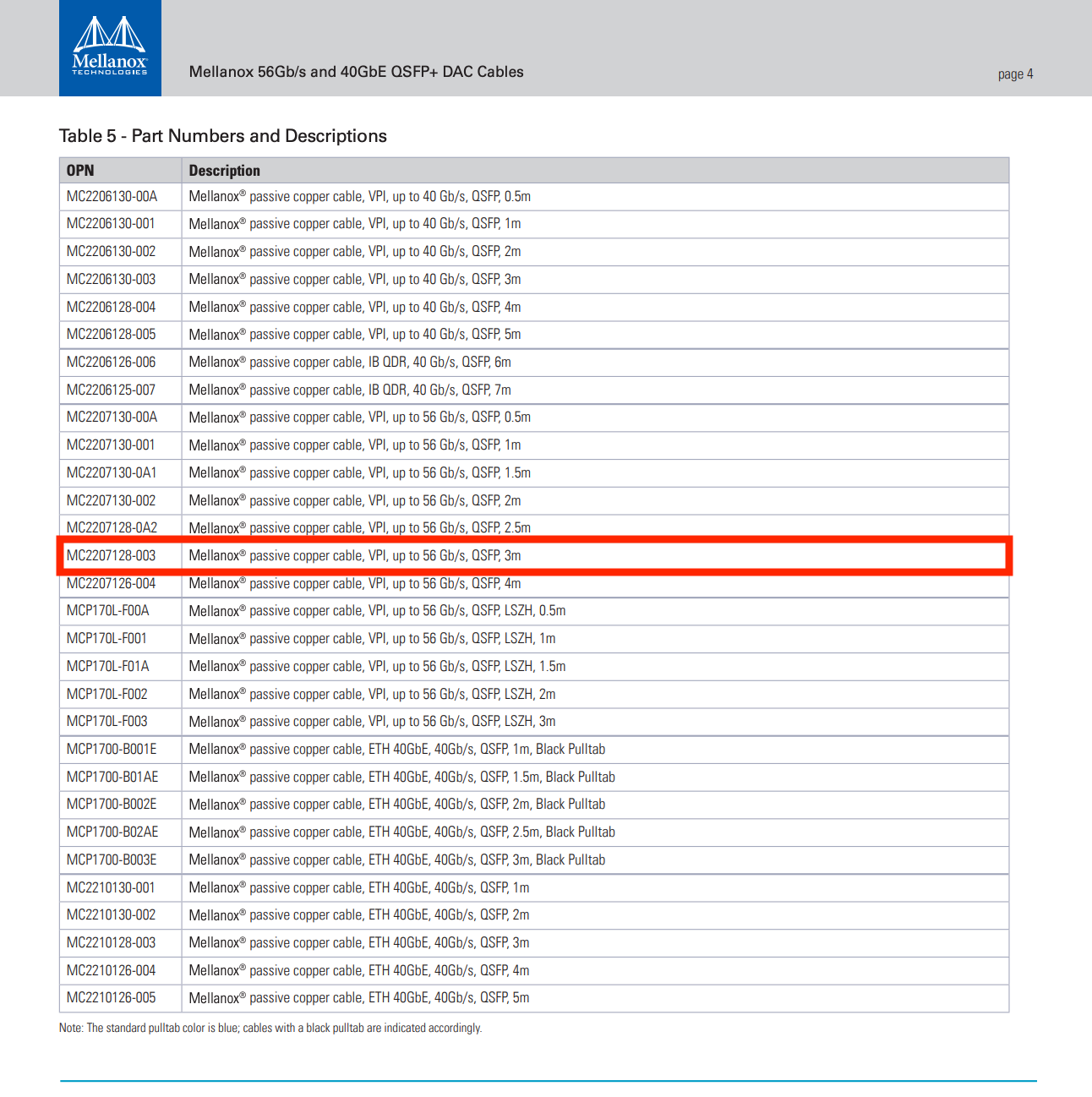Click the Mellanox Technologies logo
1092x1097 pixels.
(110, 48)
